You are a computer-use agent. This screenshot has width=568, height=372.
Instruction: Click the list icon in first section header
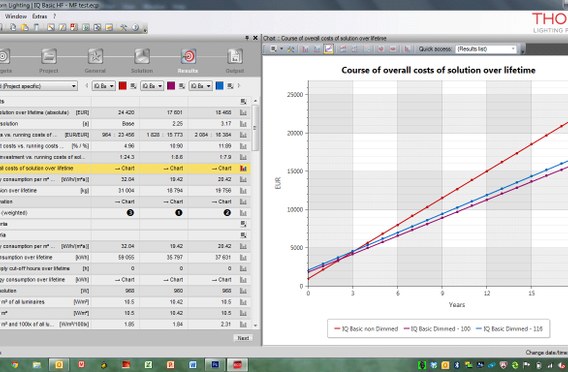[x=243, y=101]
